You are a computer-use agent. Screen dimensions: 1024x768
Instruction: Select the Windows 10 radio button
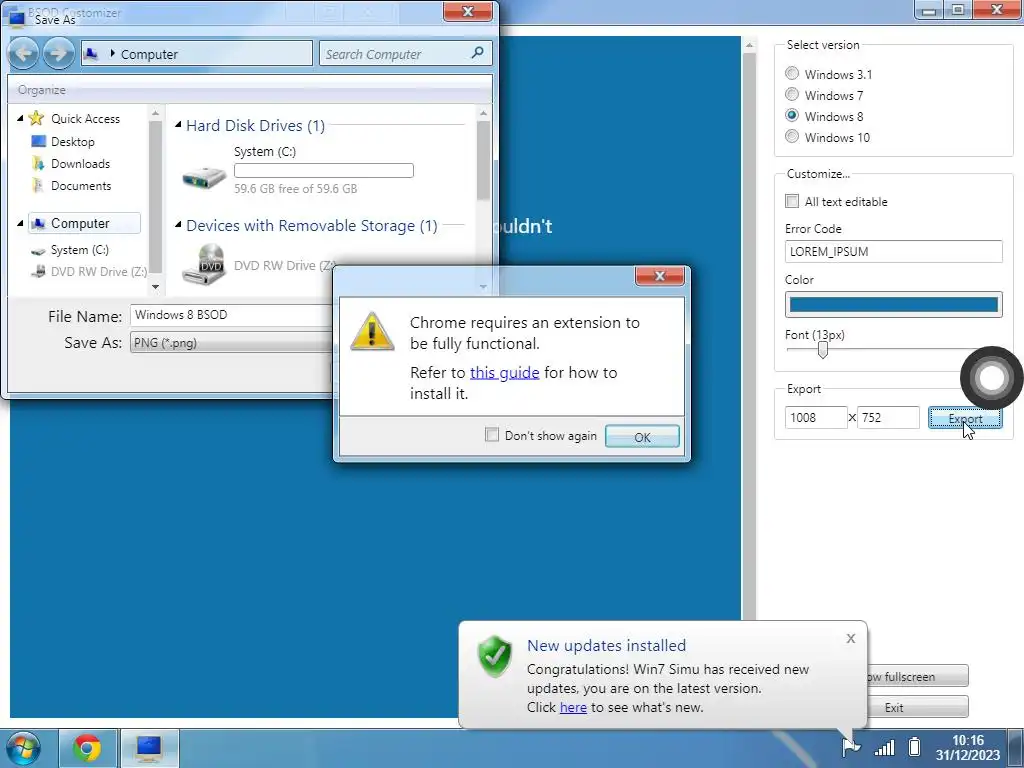pyautogui.click(x=792, y=136)
